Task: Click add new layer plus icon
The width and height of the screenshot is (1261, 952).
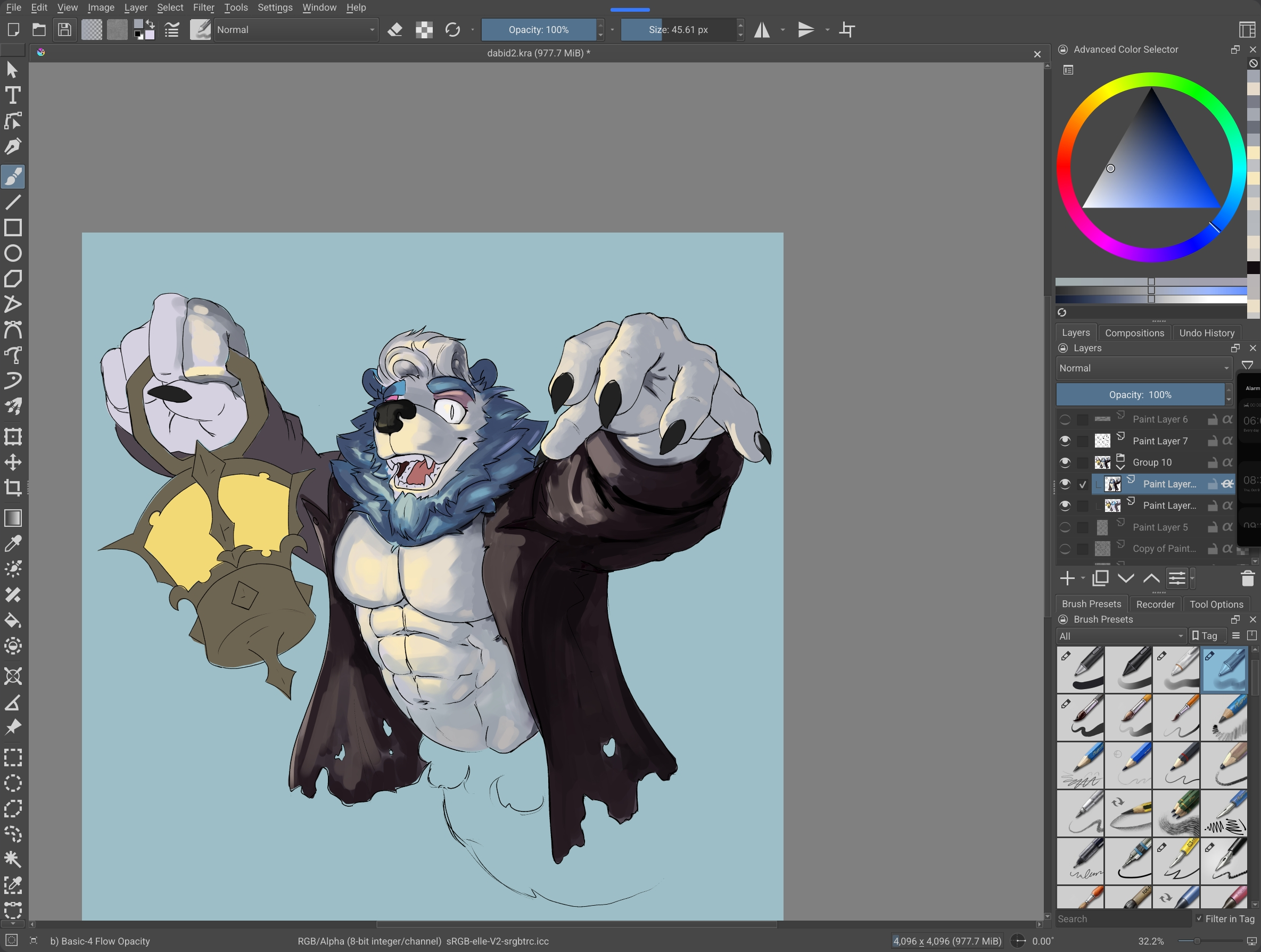Action: (1067, 578)
